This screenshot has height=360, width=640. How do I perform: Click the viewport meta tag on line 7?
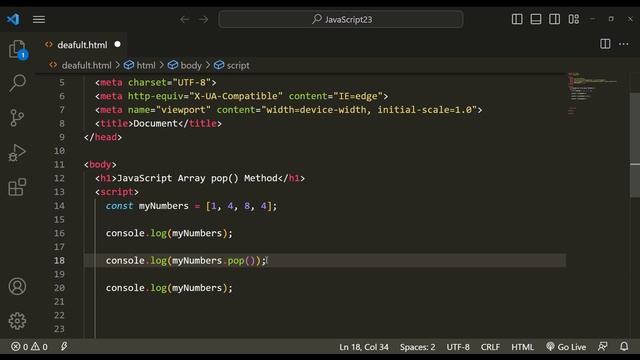point(289,110)
